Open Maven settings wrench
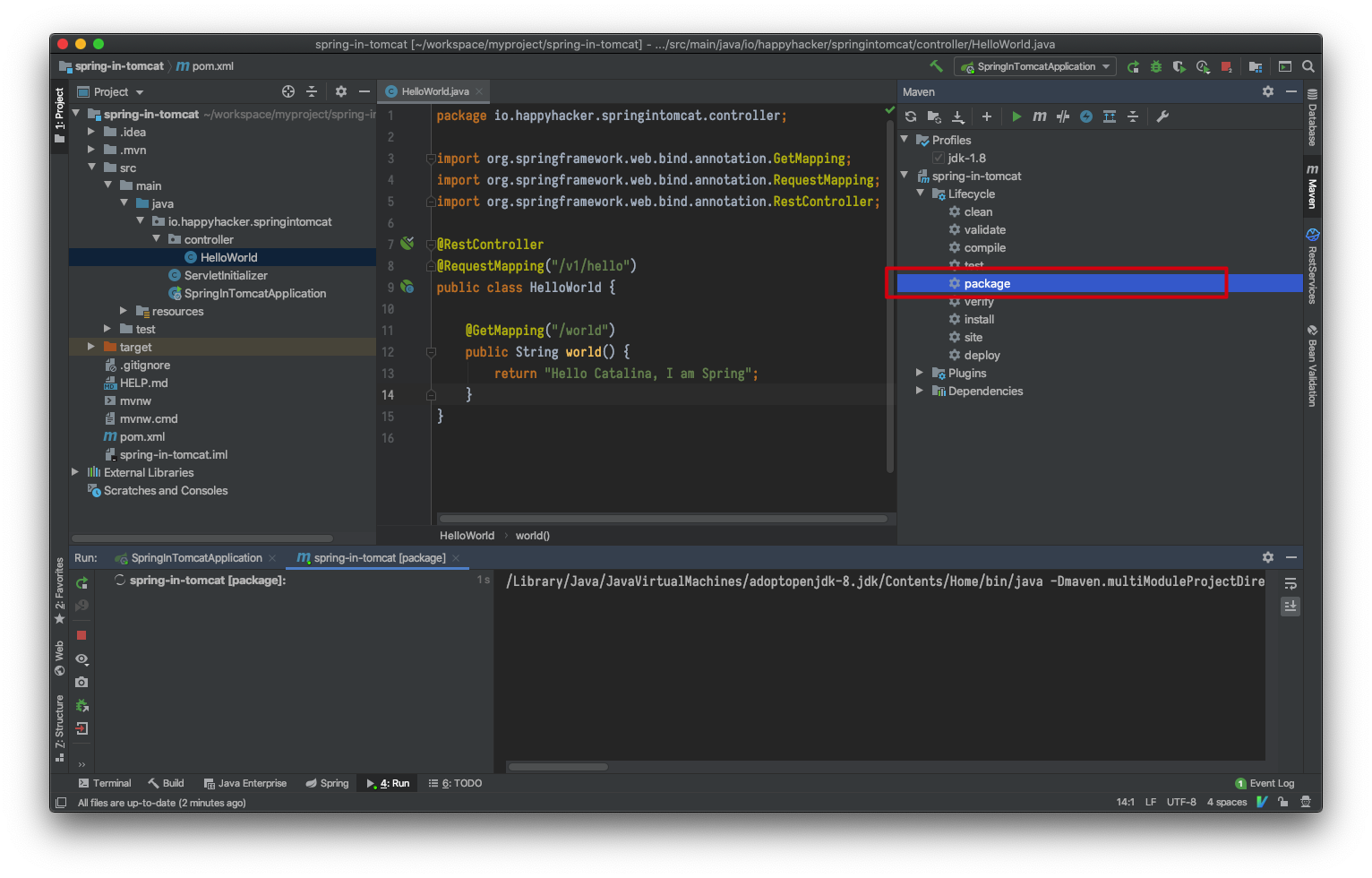1372x878 pixels. tap(1162, 116)
